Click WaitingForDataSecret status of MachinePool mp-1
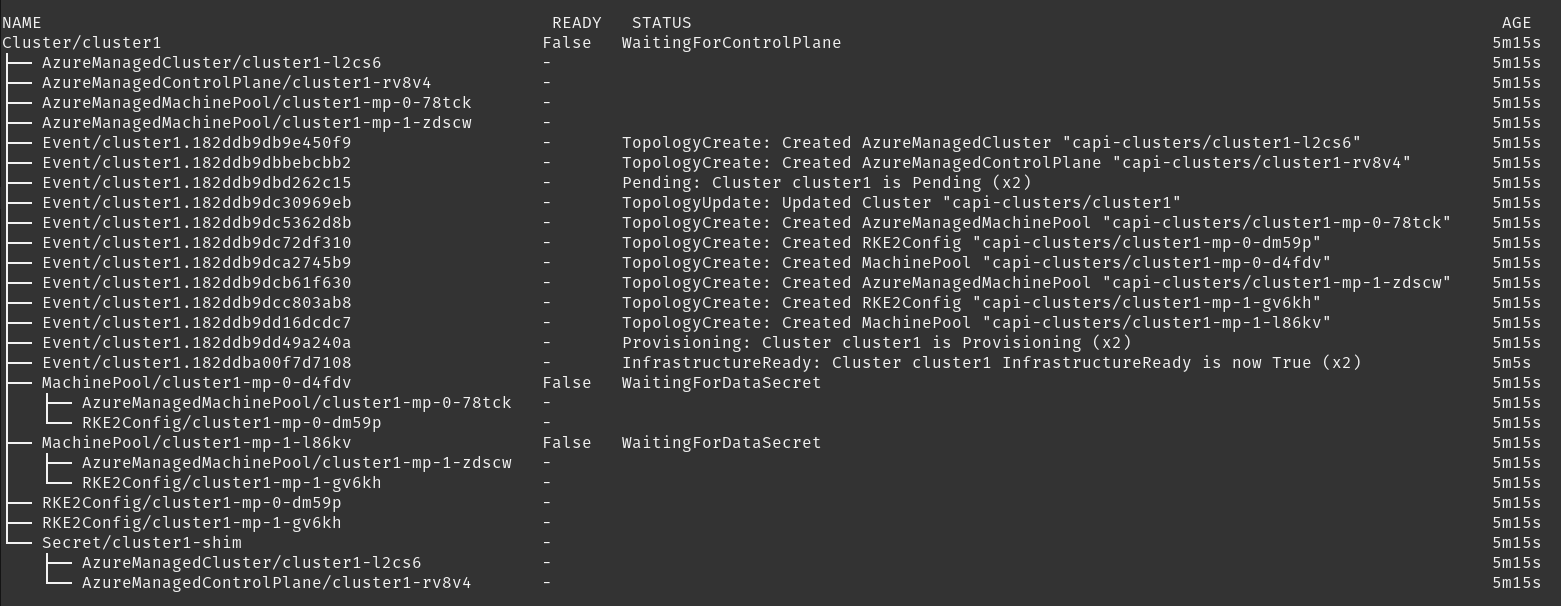 pyautogui.click(x=721, y=443)
